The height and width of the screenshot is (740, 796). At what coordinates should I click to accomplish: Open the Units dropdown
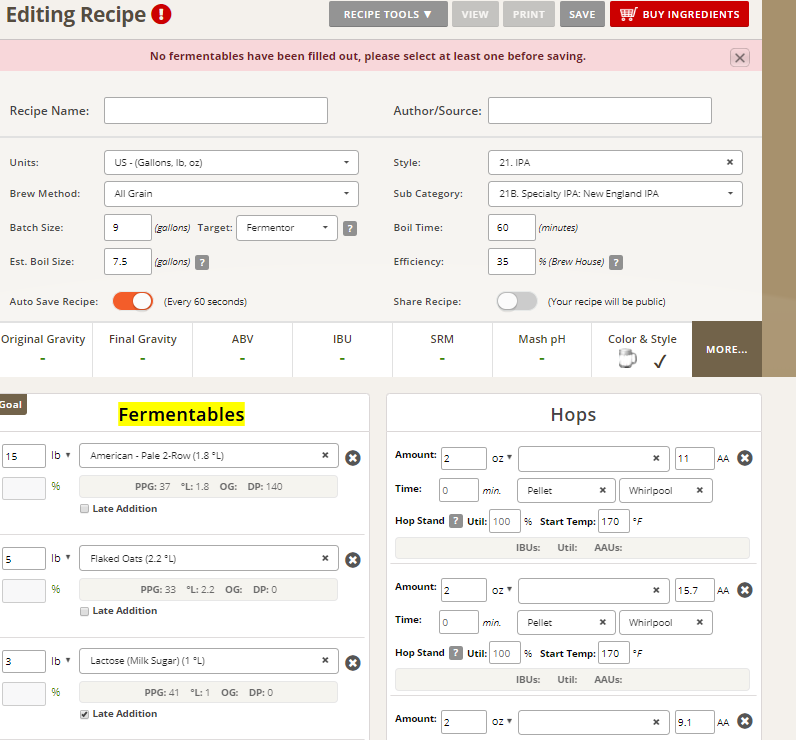coord(231,162)
